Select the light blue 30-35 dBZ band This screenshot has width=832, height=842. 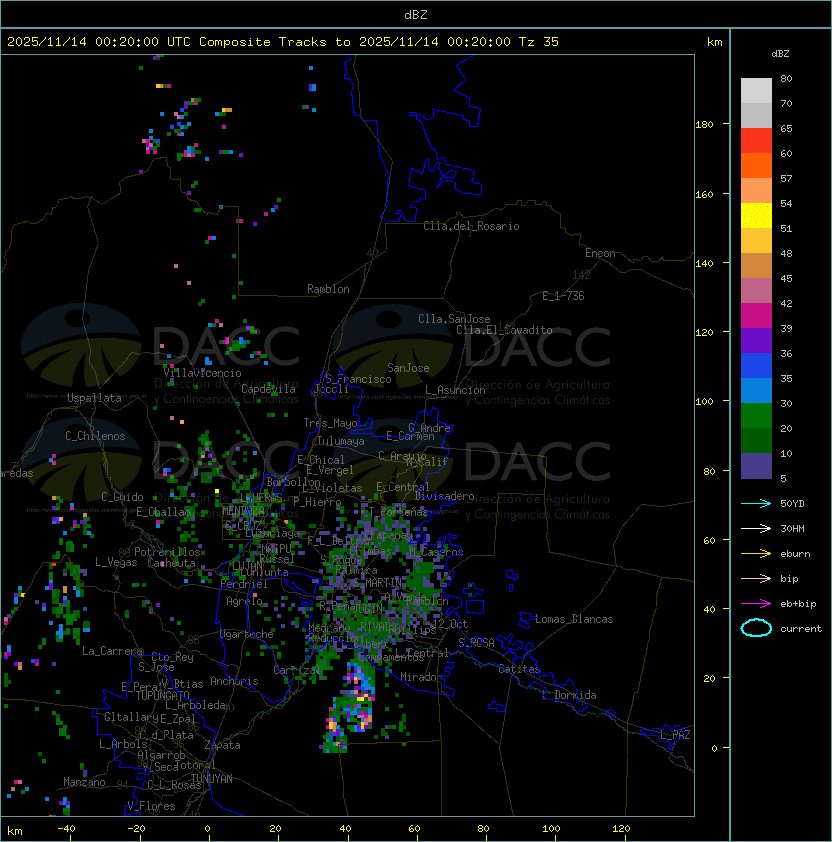pyautogui.click(x=756, y=391)
